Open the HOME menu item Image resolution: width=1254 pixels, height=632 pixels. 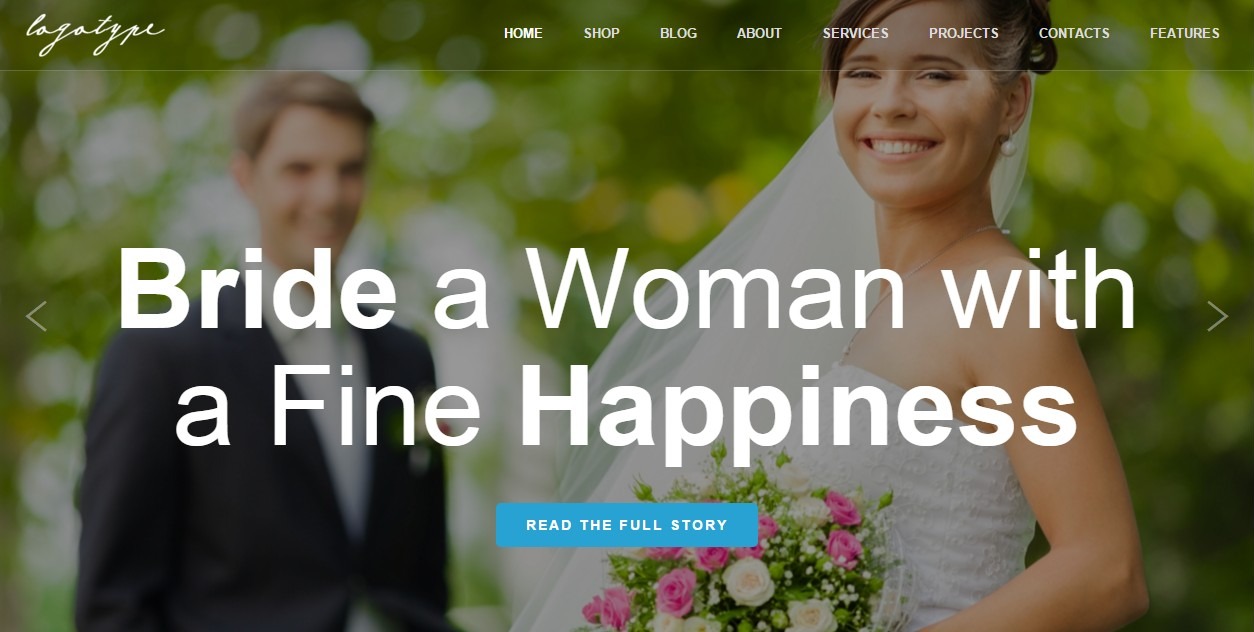[523, 33]
